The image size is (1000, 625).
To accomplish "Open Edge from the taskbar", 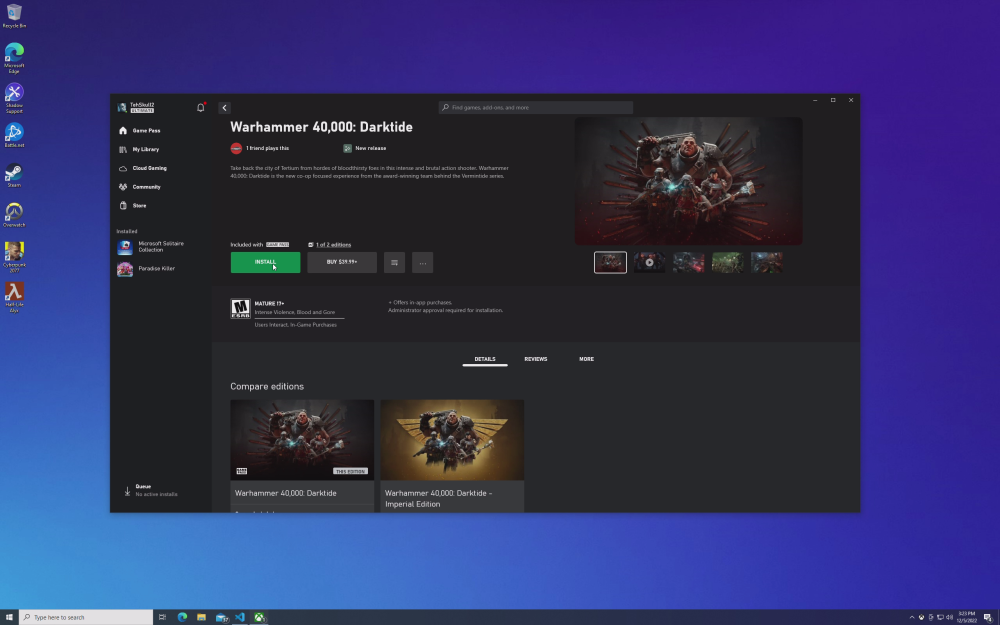I will click(x=182, y=617).
